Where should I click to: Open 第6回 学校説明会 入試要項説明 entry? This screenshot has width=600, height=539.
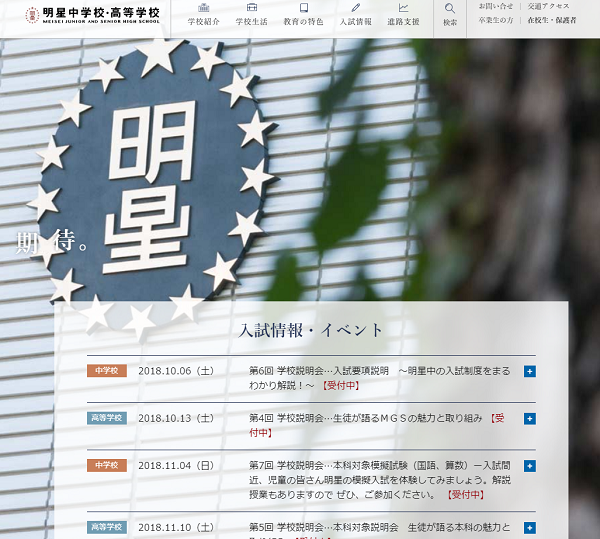click(x=380, y=378)
